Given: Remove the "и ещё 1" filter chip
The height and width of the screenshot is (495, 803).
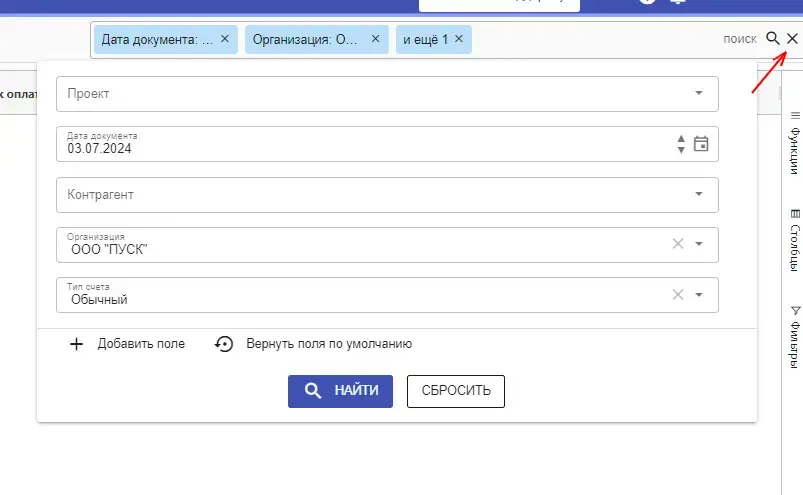Looking at the screenshot, I should point(459,39).
